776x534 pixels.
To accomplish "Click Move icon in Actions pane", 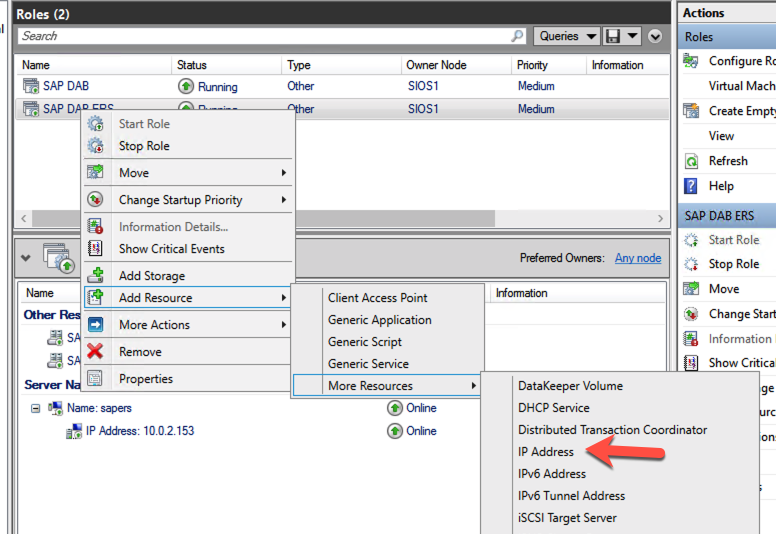I will click(691, 289).
